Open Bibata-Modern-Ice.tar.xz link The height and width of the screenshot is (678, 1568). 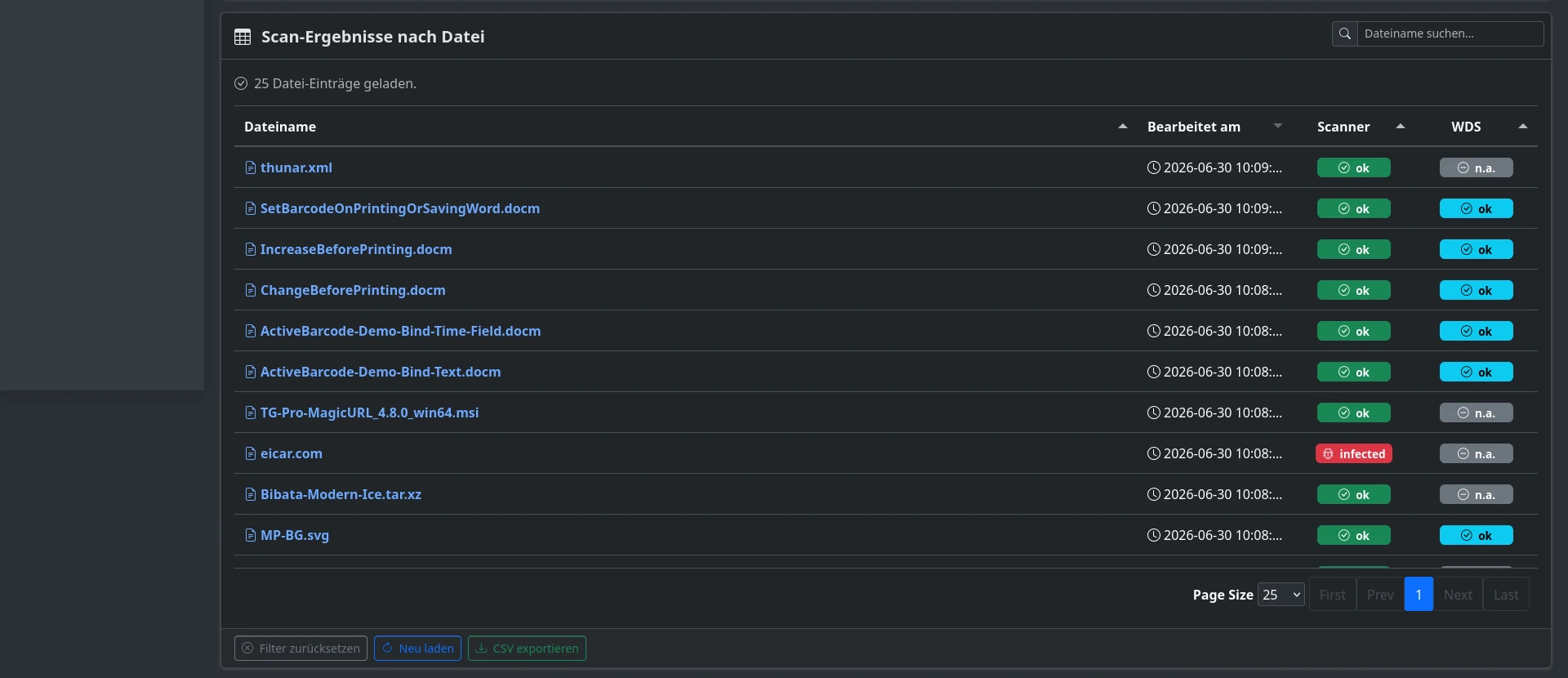[x=341, y=494]
